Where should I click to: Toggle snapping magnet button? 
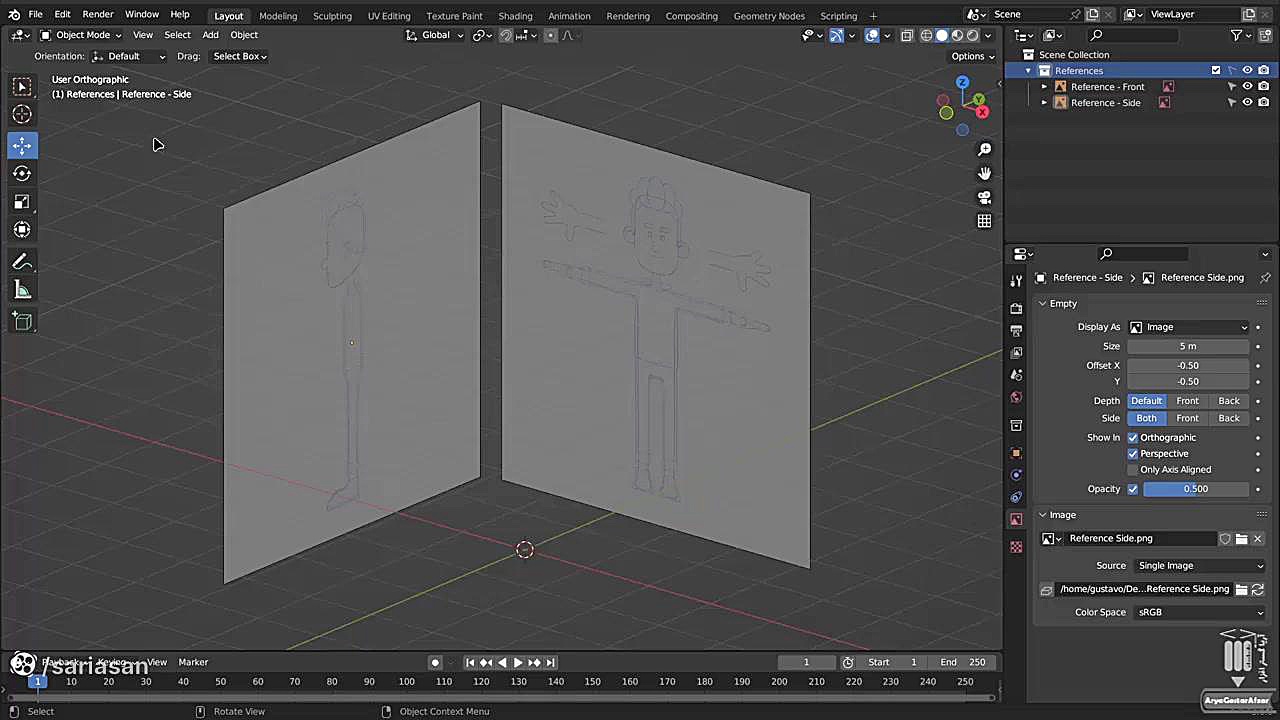coord(506,36)
